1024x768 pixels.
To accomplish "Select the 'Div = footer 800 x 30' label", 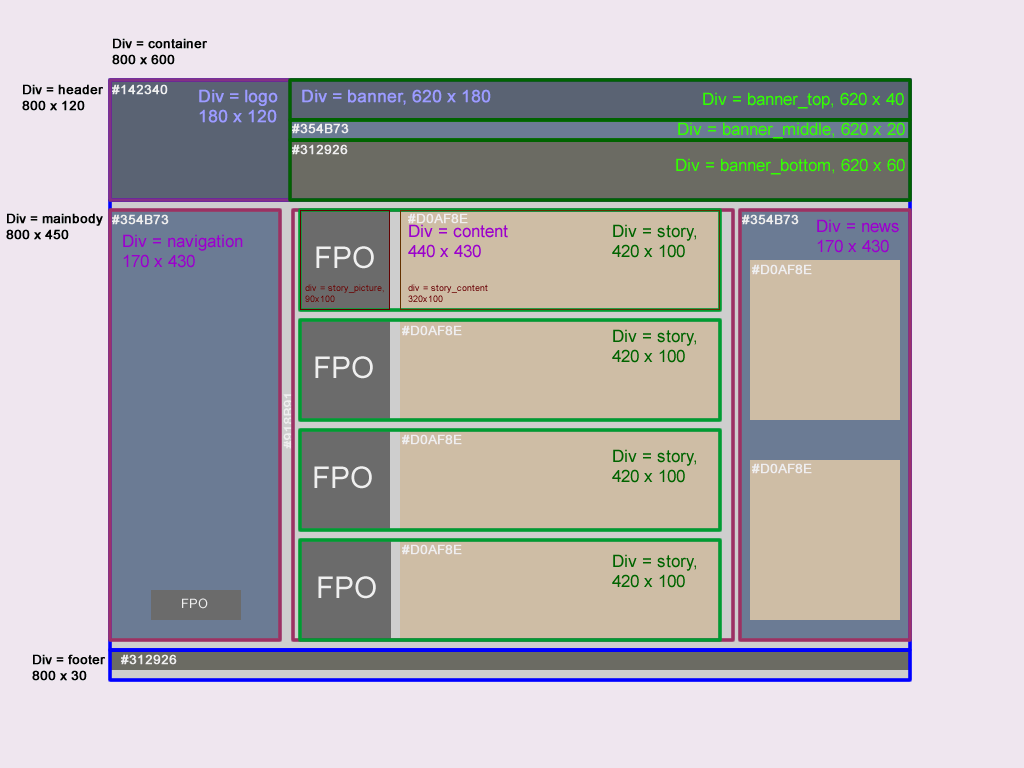I will [x=68, y=667].
